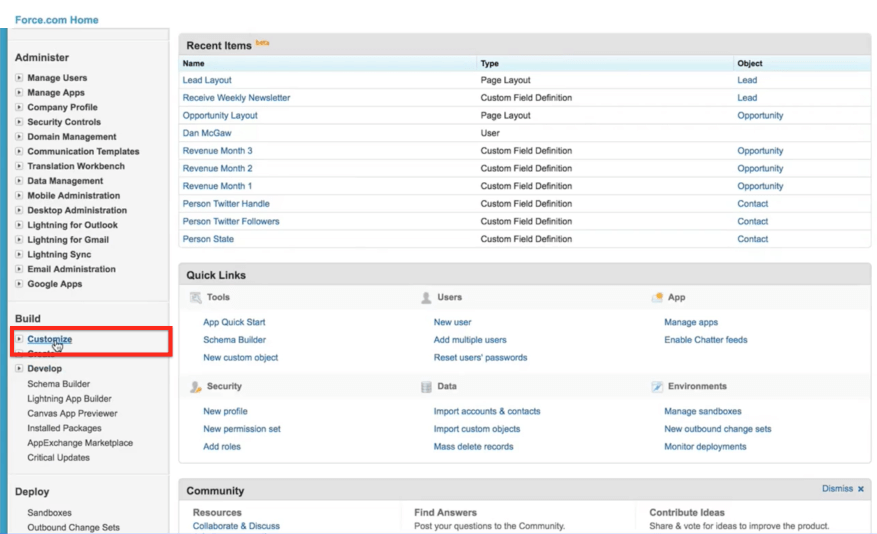
Task: Click Mass delete records link
Action: [473, 447]
